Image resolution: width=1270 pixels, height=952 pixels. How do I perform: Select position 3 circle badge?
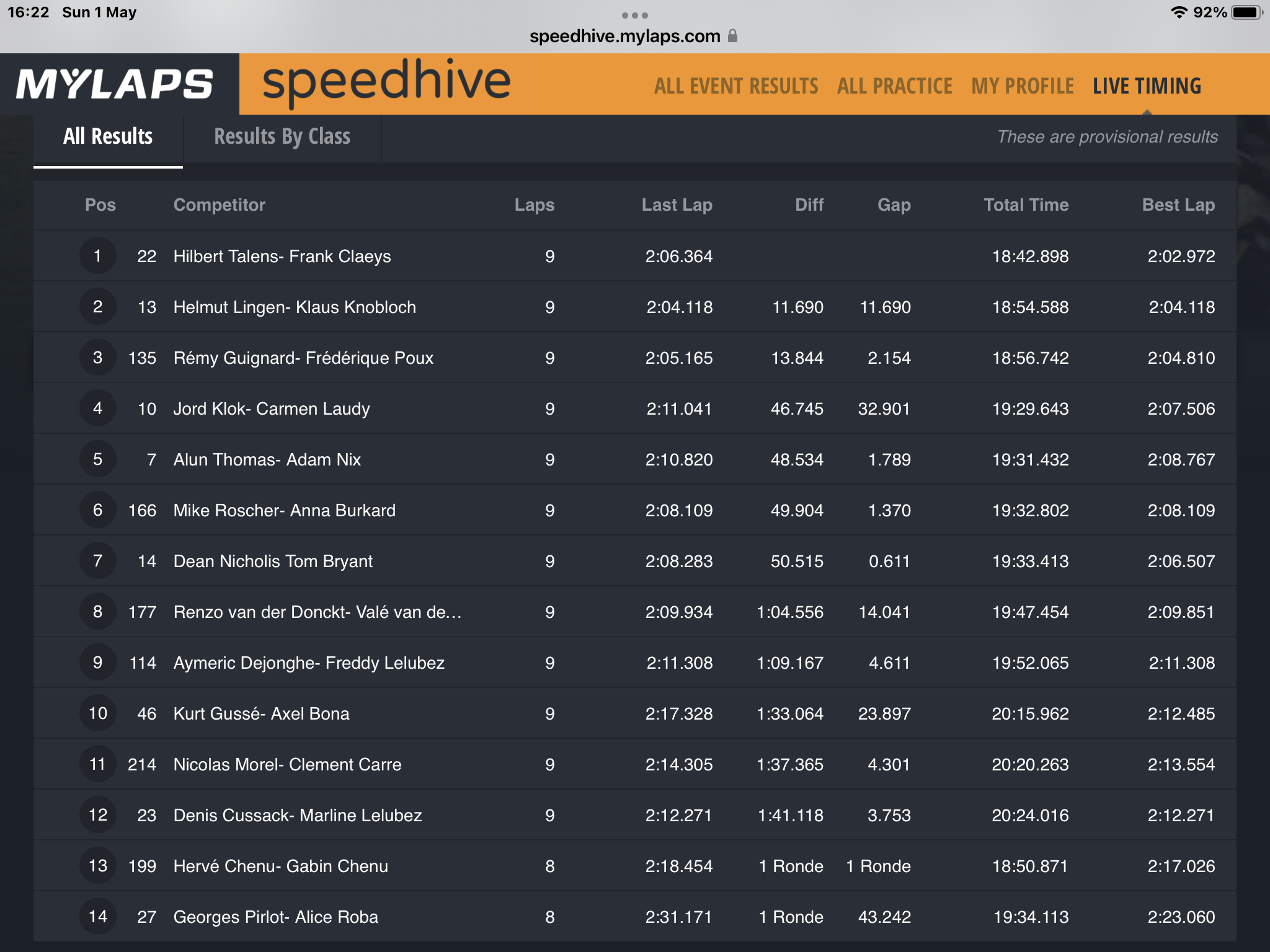[98, 358]
